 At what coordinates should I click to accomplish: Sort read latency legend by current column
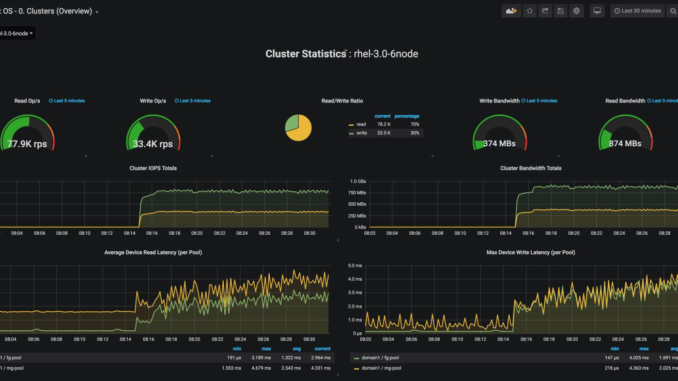point(323,349)
